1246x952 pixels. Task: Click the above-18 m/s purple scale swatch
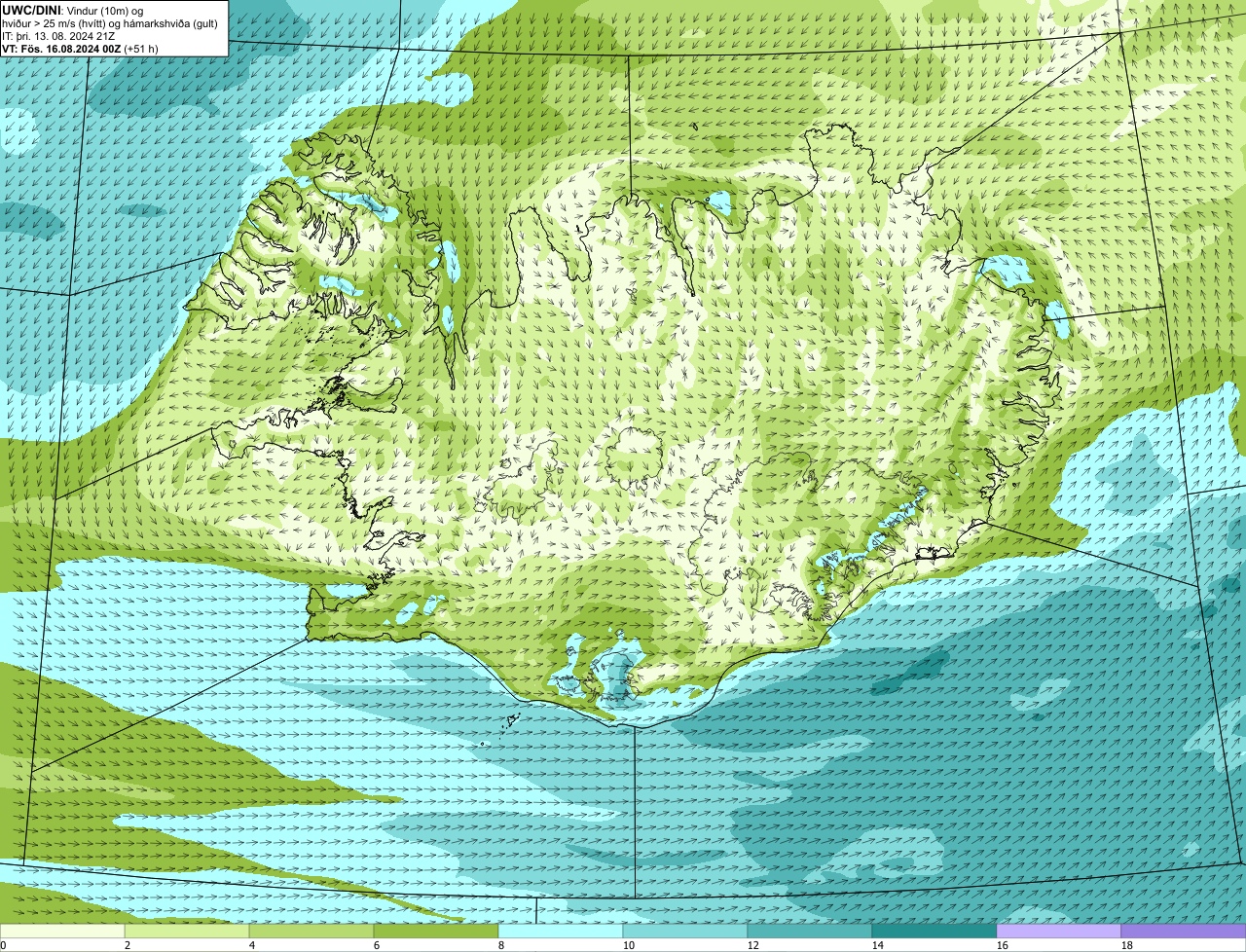point(1184,931)
